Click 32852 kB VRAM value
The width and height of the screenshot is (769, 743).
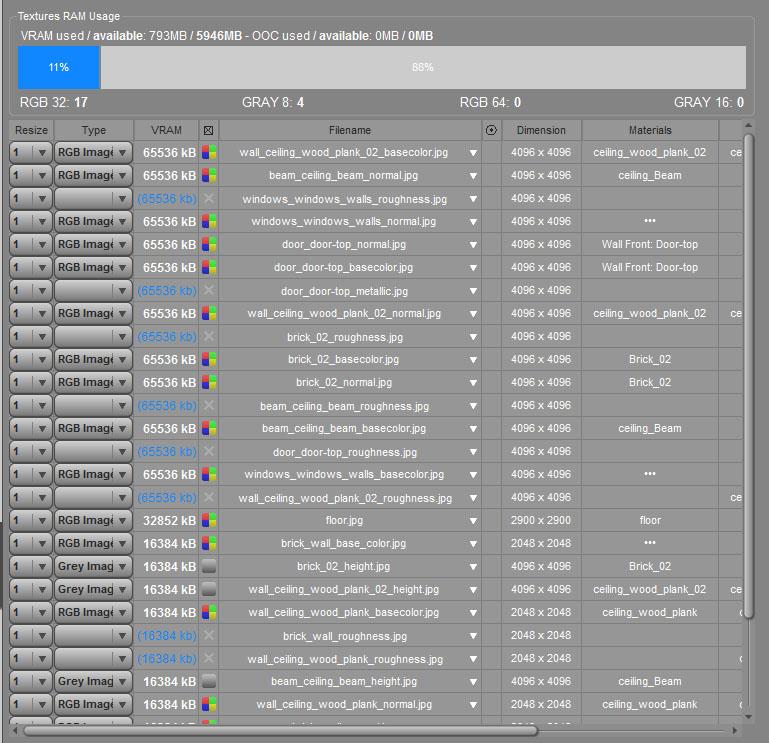(x=169, y=521)
